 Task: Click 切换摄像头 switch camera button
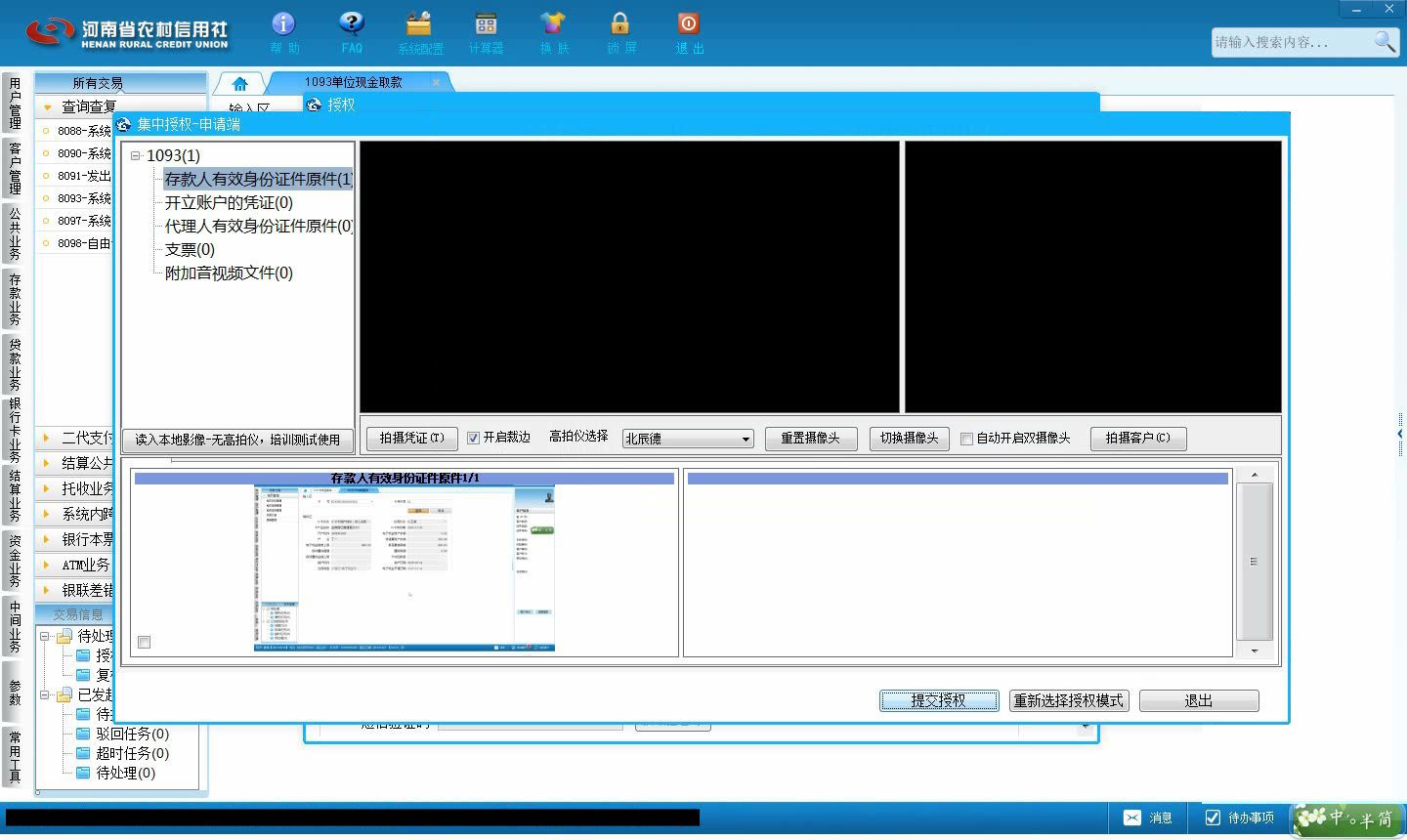click(x=910, y=439)
